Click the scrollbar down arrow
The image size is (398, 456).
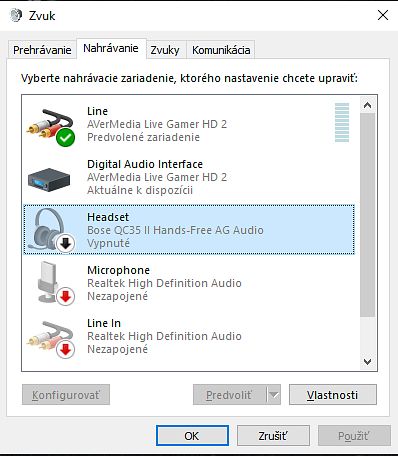tap(368, 362)
